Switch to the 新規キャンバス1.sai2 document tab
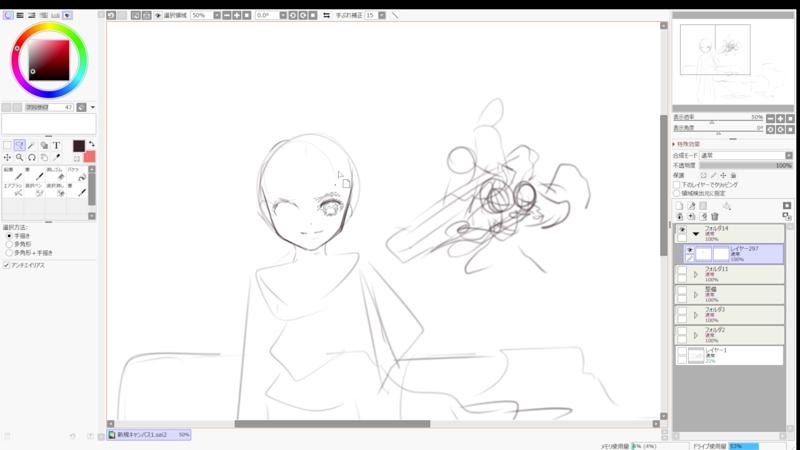This screenshot has height=450, width=800. coord(150,435)
